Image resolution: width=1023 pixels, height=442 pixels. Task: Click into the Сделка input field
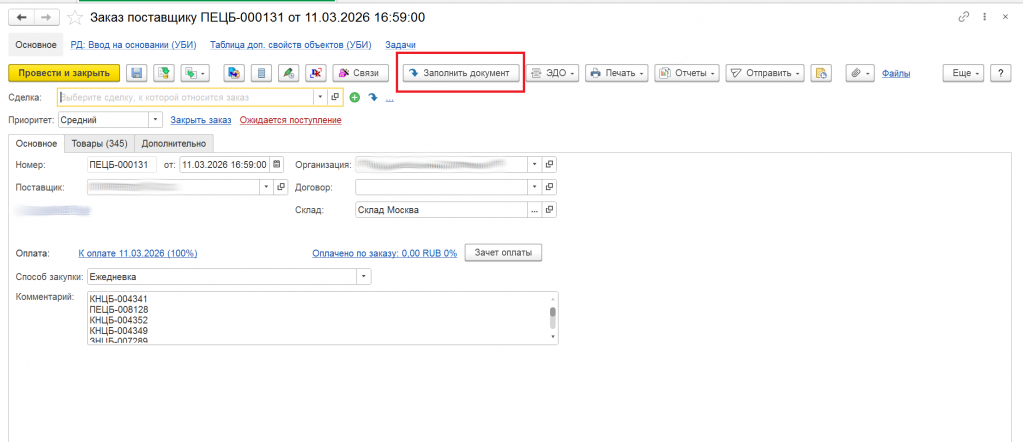point(186,97)
